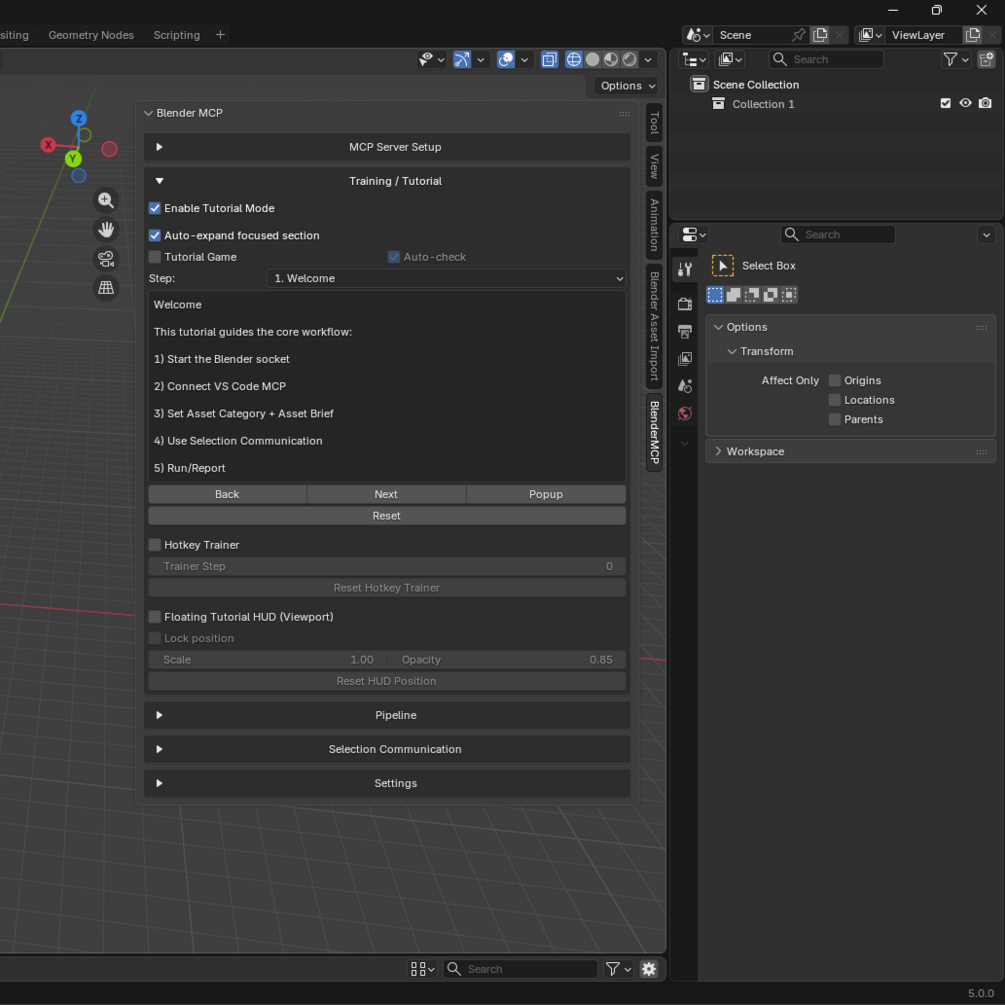
Task: Toggle X-ray display icon
Action: (x=549, y=60)
